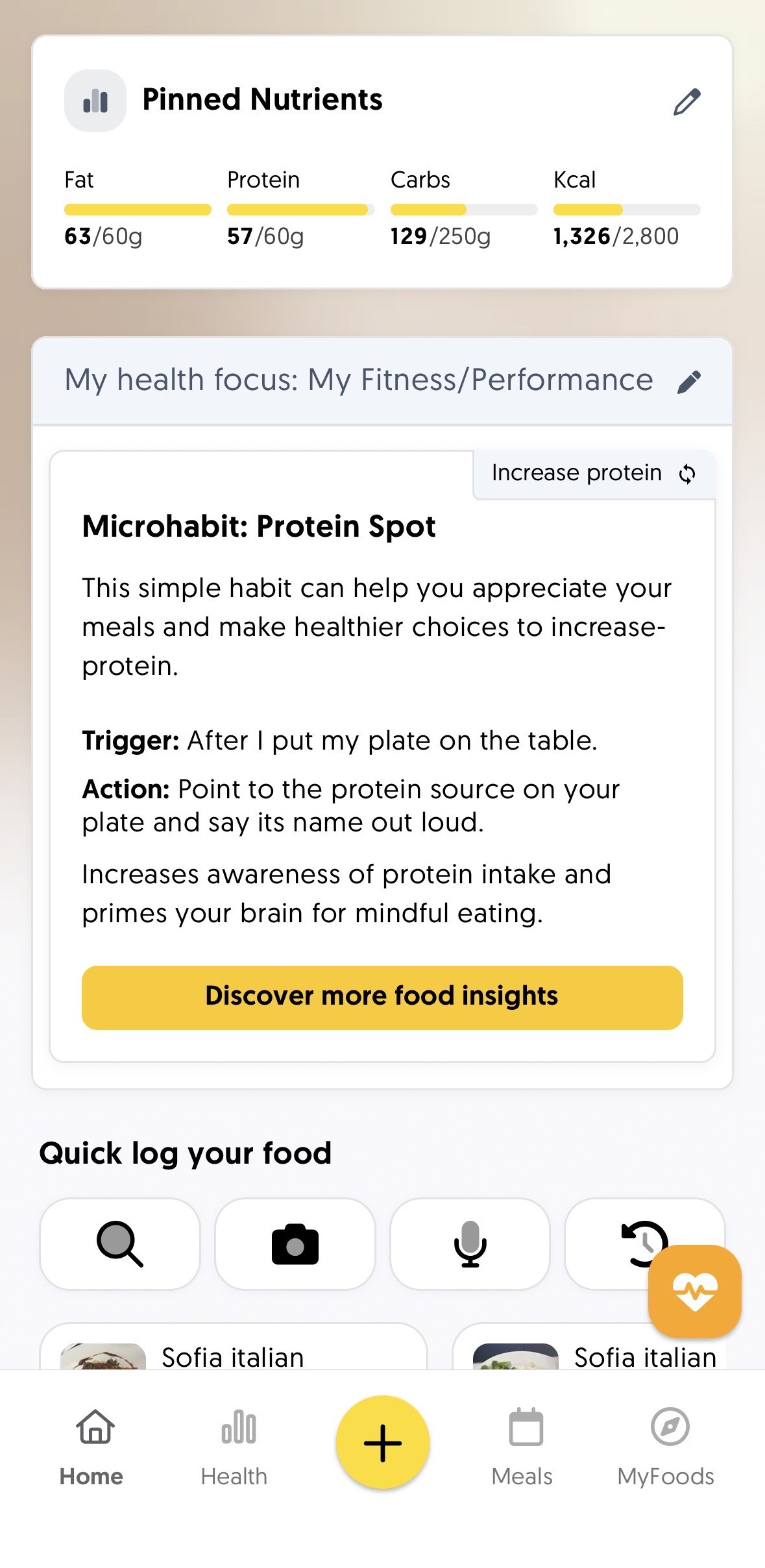Edit the health focus setting
The height and width of the screenshot is (1568, 765).
[x=688, y=382]
